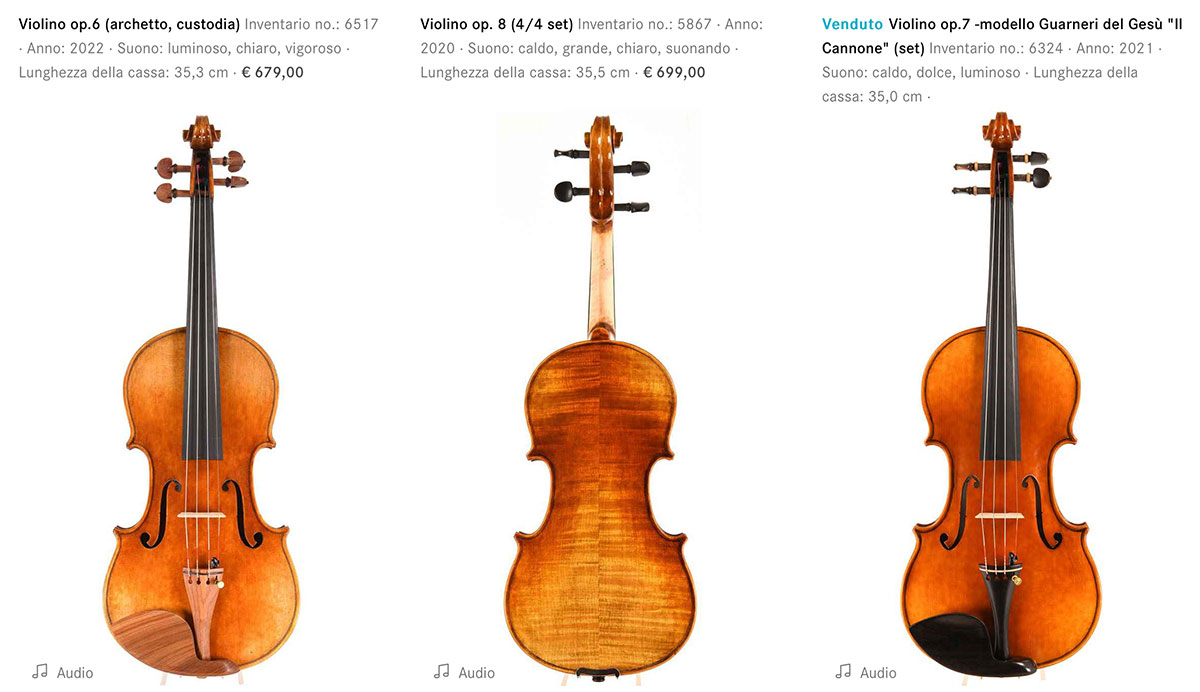1200x692 pixels.
Task: Click the 'Lunghezza della cassa: 35,5 cm' text
Action: (525, 72)
